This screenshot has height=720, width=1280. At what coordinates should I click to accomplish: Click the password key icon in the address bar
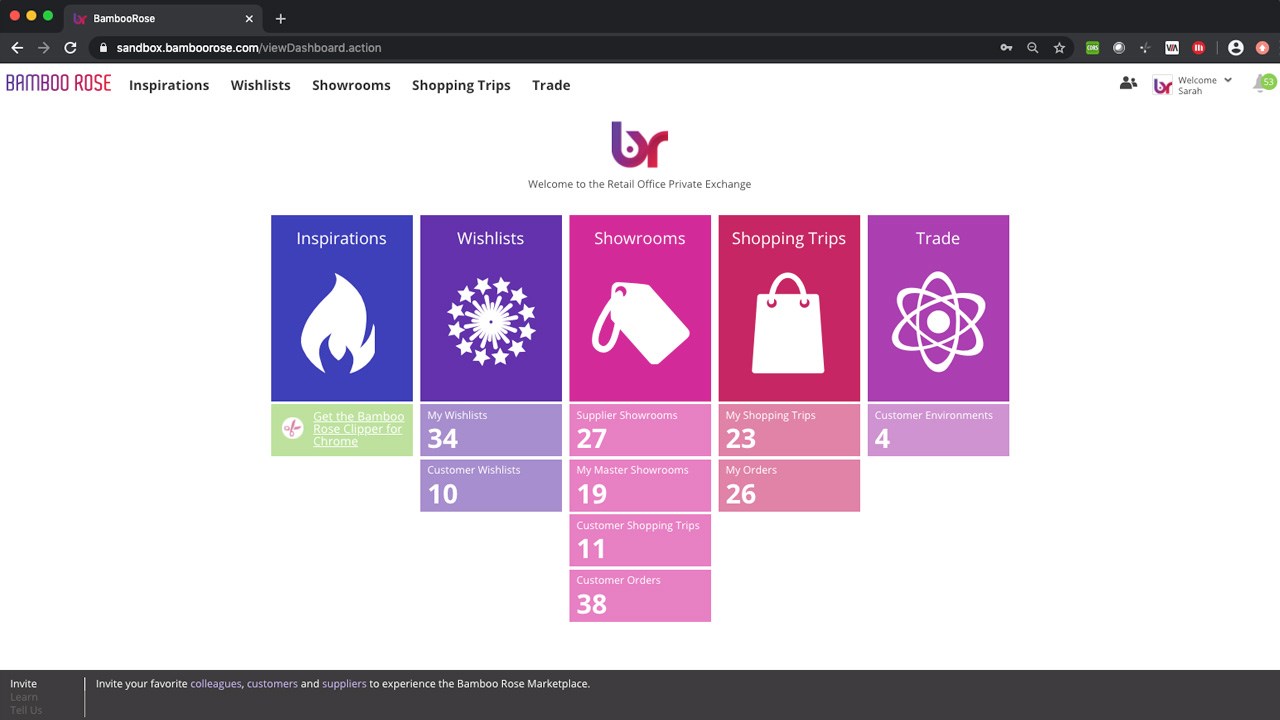pos(1006,47)
